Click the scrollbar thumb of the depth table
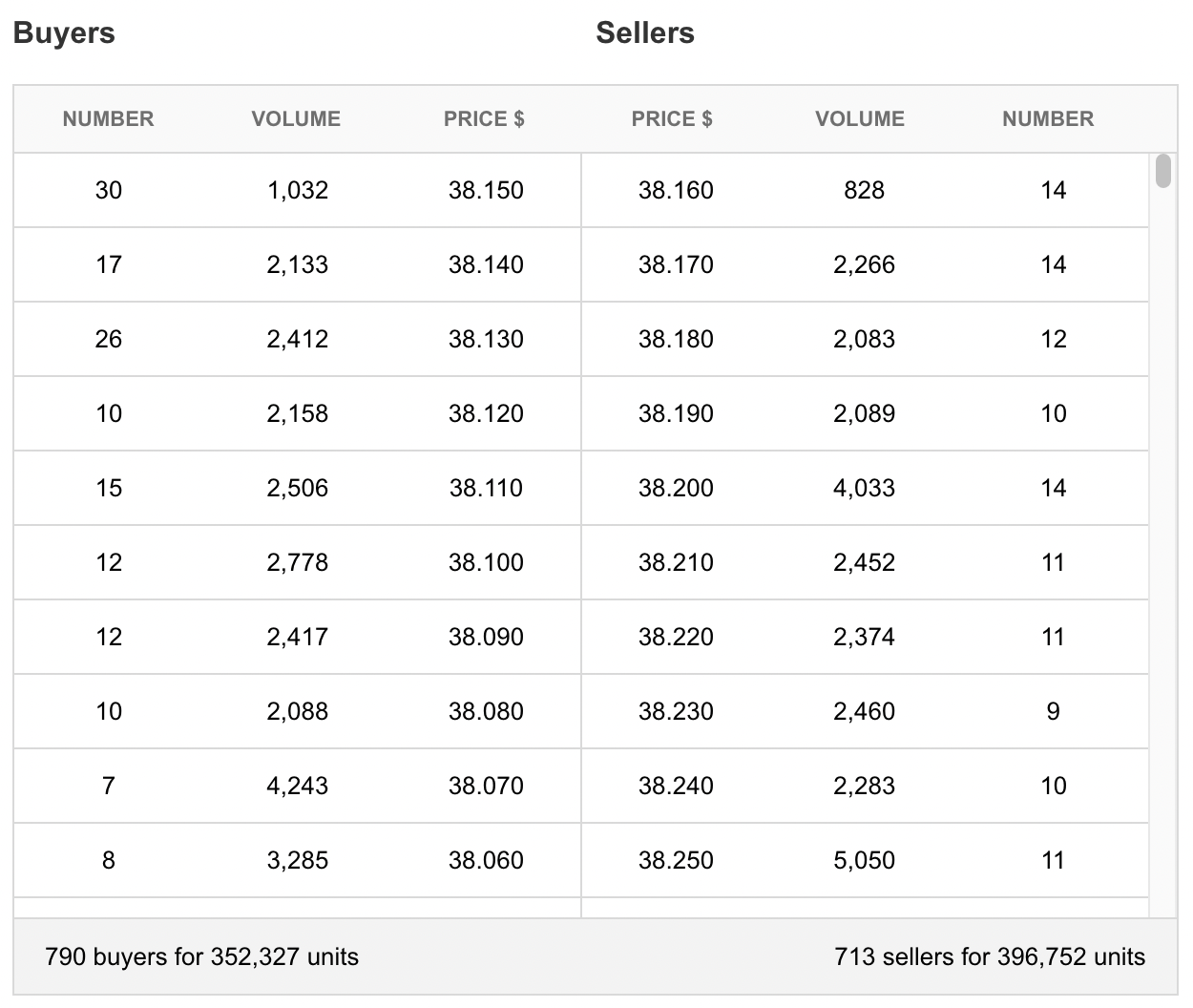Viewport: 1193px width, 1008px height. [x=1162, y=171]
